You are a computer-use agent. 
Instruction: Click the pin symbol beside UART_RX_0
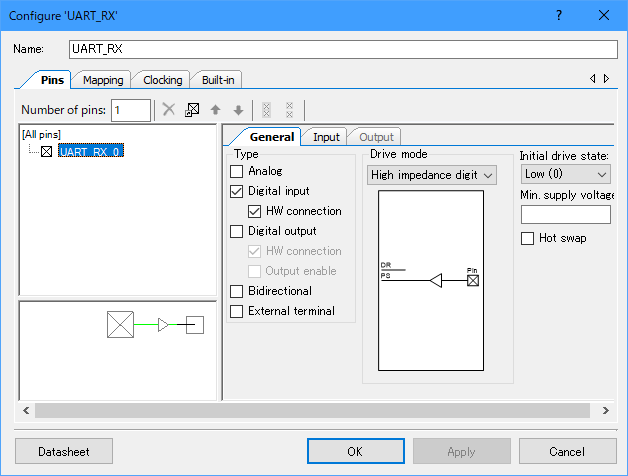pos(46,152)
